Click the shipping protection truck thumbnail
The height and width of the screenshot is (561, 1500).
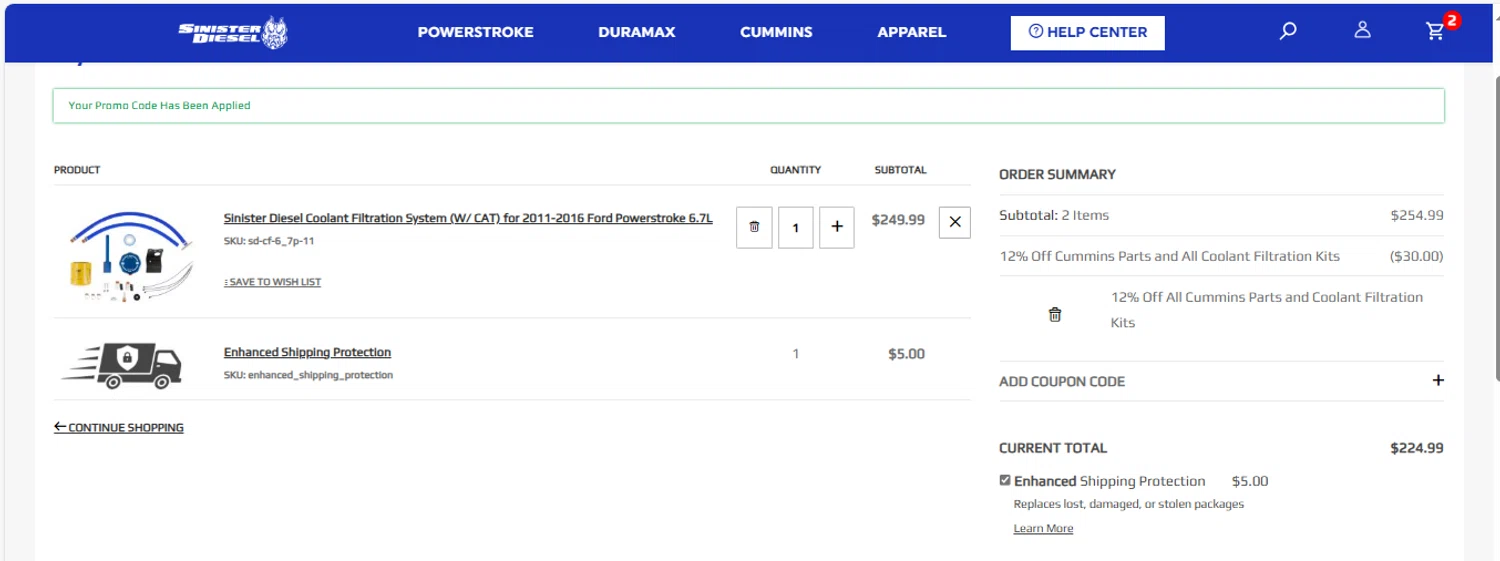(x=122, y=365)
